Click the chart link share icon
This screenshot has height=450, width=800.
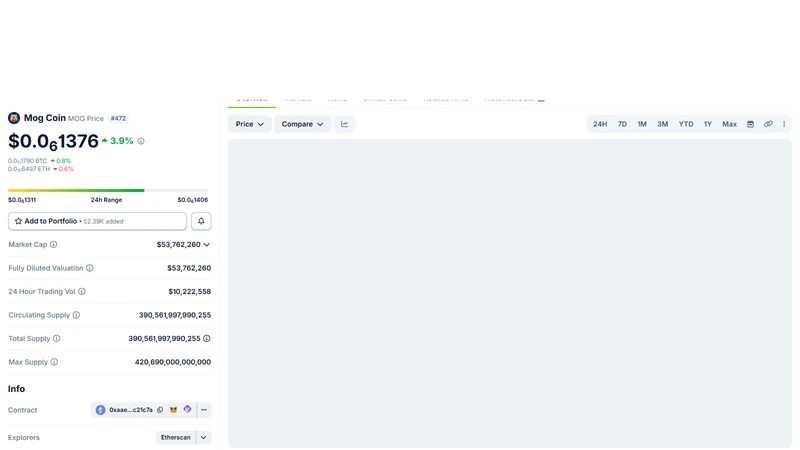pyautogui.click(x=768, y=124)
